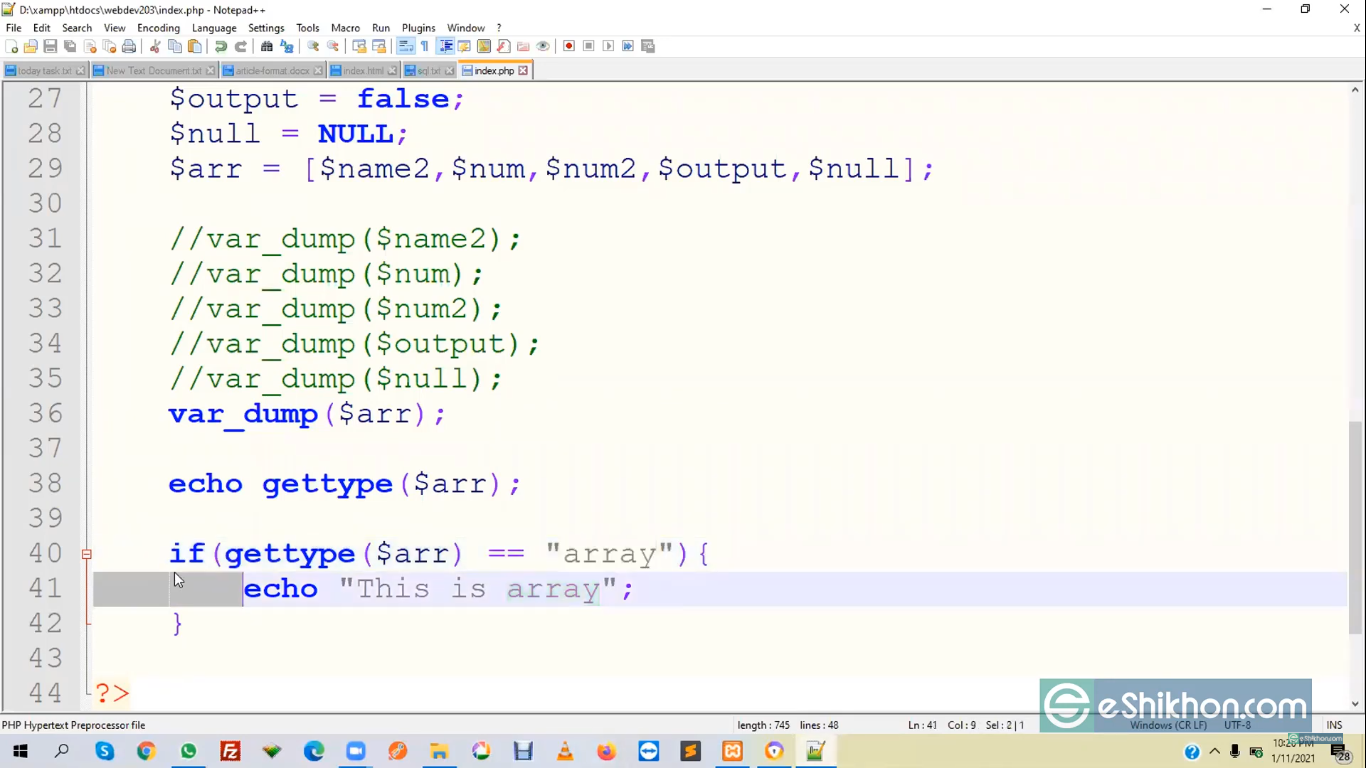This screenshot has width=1366, height=768.
Task: Toggle word wrap from the toolbar
Action: pos(406,46)
